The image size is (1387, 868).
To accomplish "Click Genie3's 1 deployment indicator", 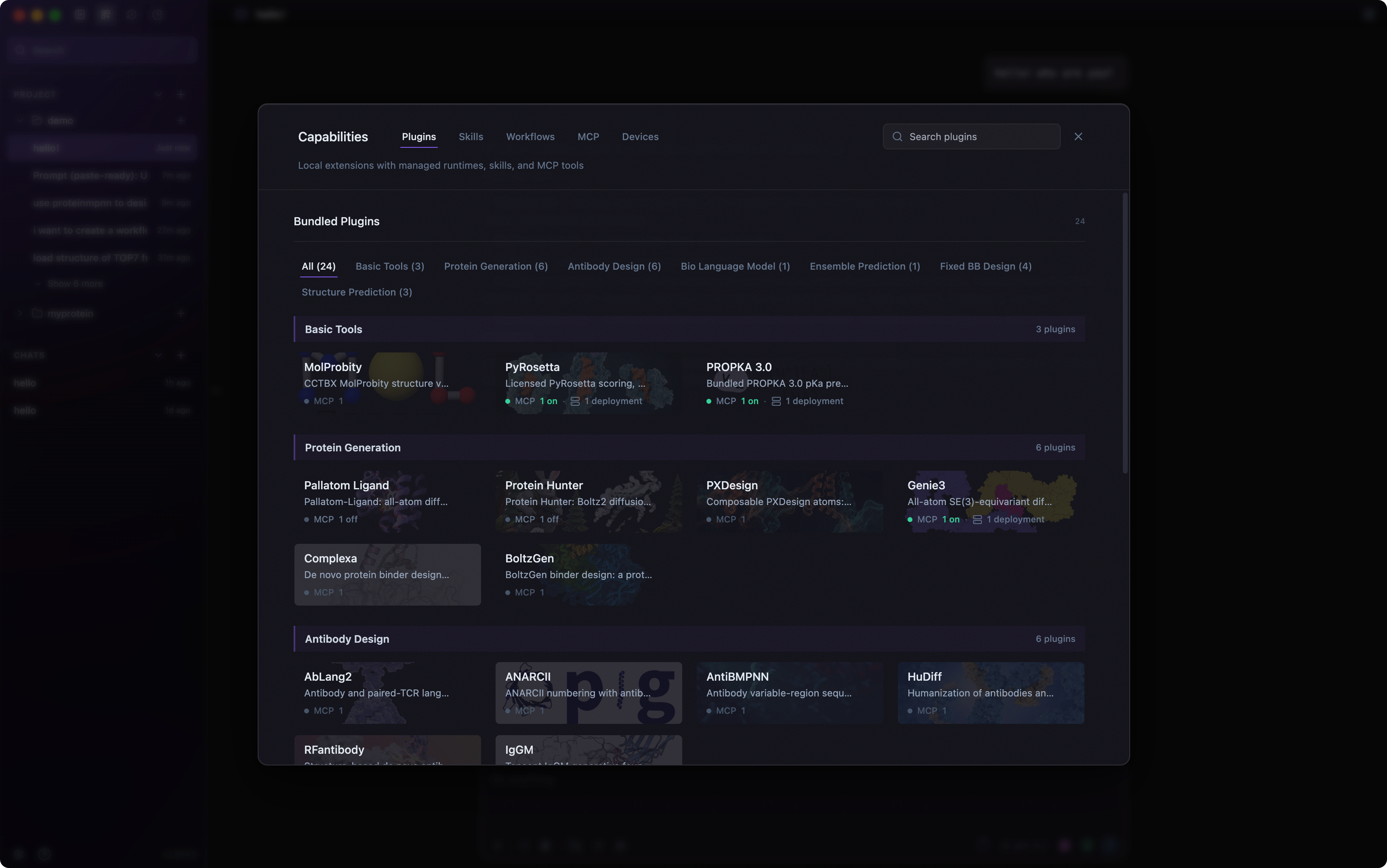I will [1009, 520].
